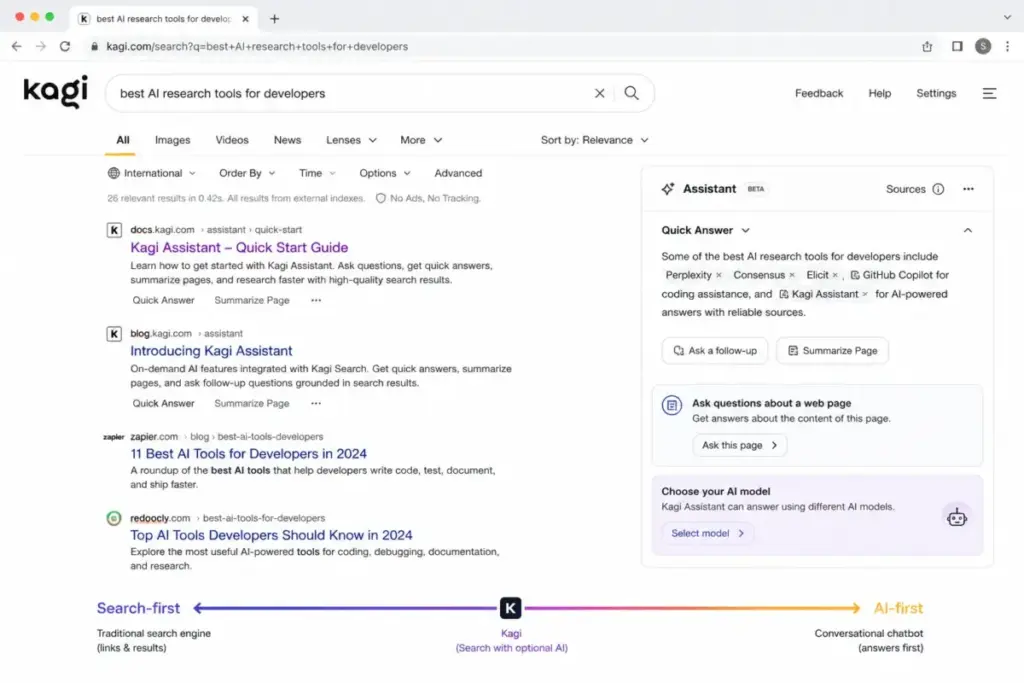The height and width of the screenshot is (683, 1024).
Task: Open Top AI Tools Developers Should Know
Action: click(271, 535)
